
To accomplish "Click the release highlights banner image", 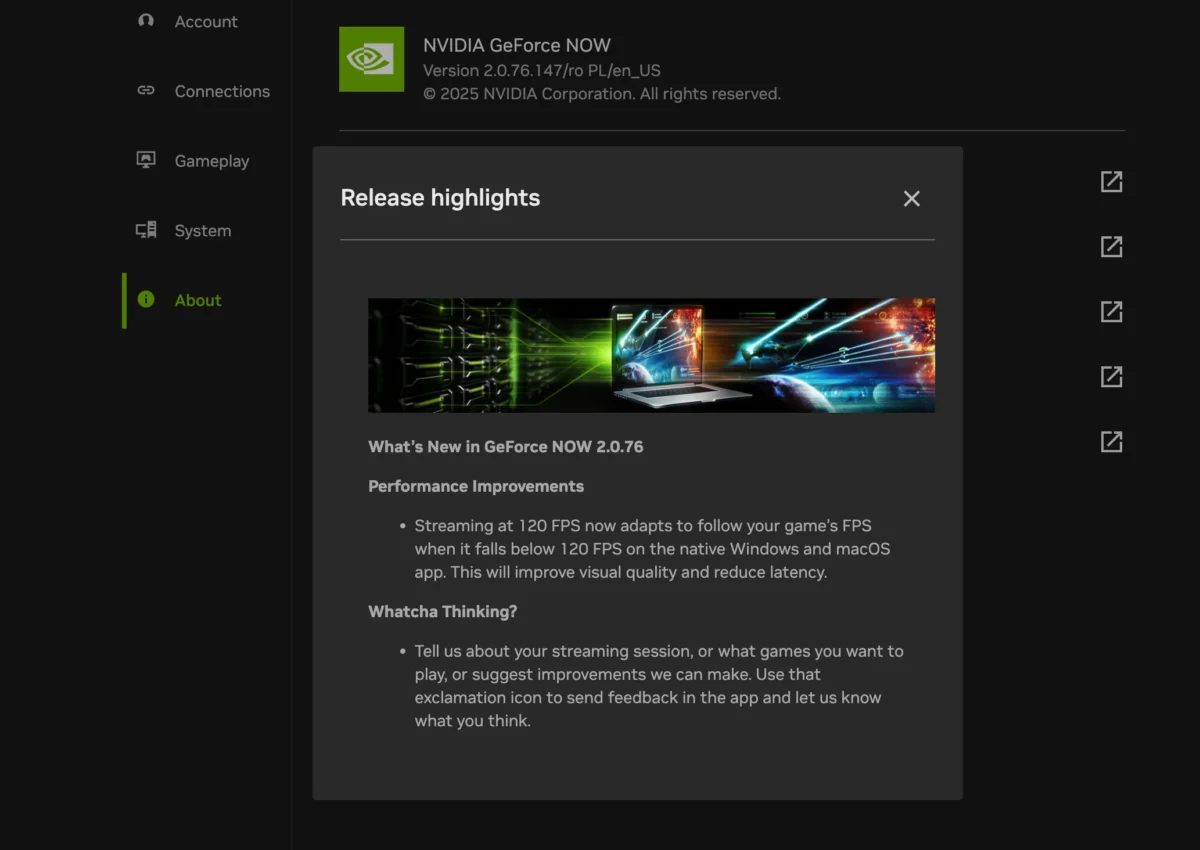I will coord(651,355).
